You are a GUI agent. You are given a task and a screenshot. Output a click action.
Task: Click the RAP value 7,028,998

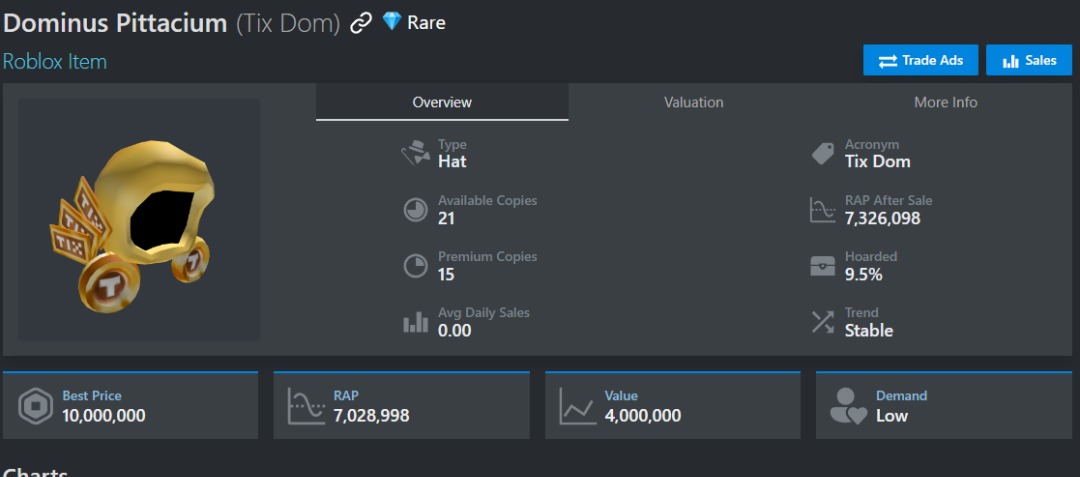pos(371,416)
